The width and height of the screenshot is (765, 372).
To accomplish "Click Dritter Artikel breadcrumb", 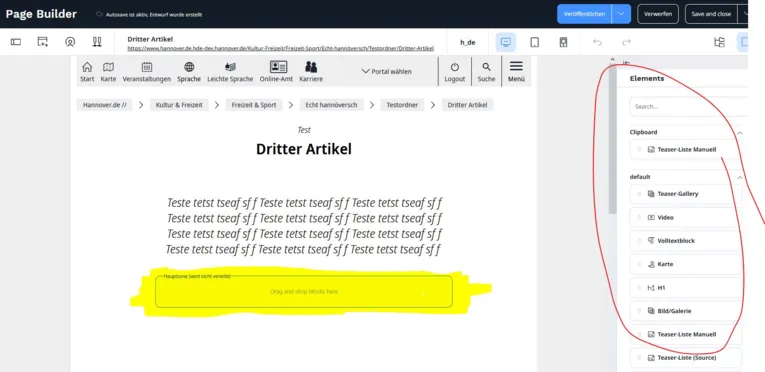I will (467, 105).
